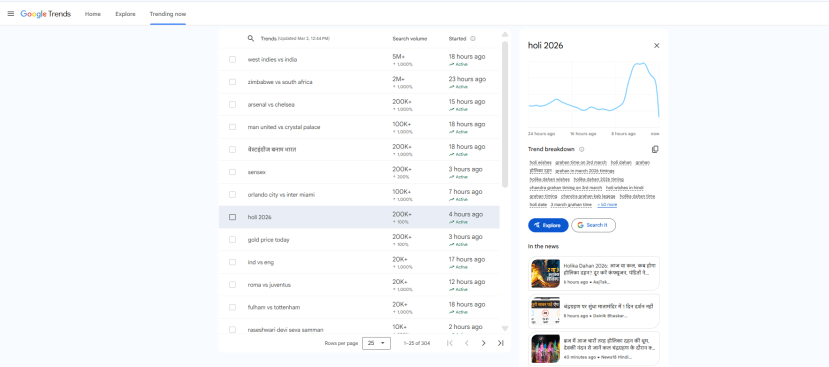Viewport: 829px width, 367px height.
Task: Click the holi date breakdown term
Action: tap(538, 205)
